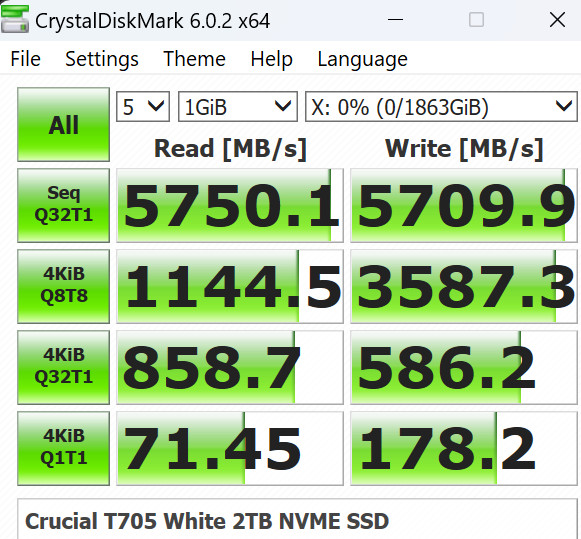This screenshot has width=581, height=539.
Task: Maximize the CrystalDiskMark window
Action: click(x=476, y=19)
